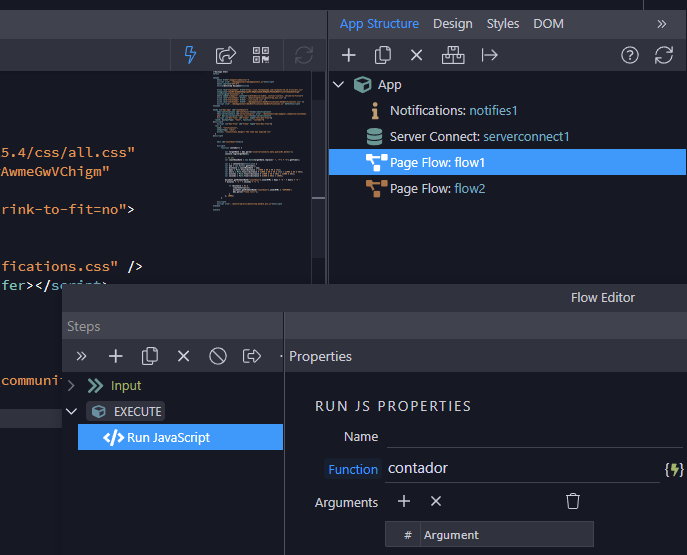Disable the selected flow step
687x555 pixels.
point(218,356)
